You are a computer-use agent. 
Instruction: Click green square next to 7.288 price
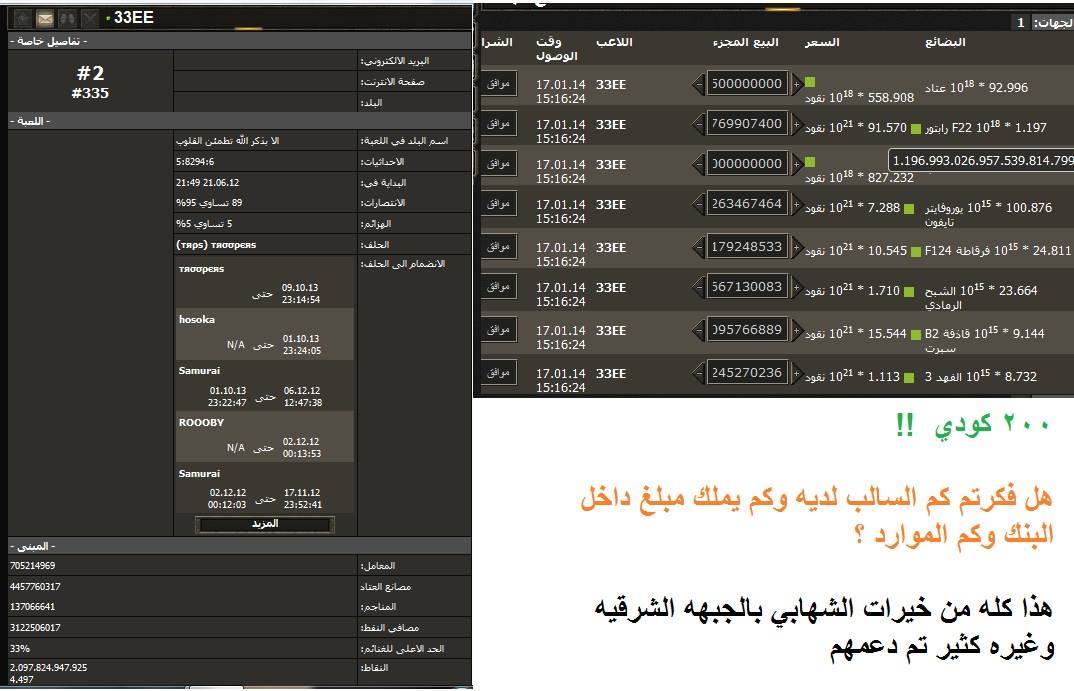pyautogui.click(x=909, y=208)
